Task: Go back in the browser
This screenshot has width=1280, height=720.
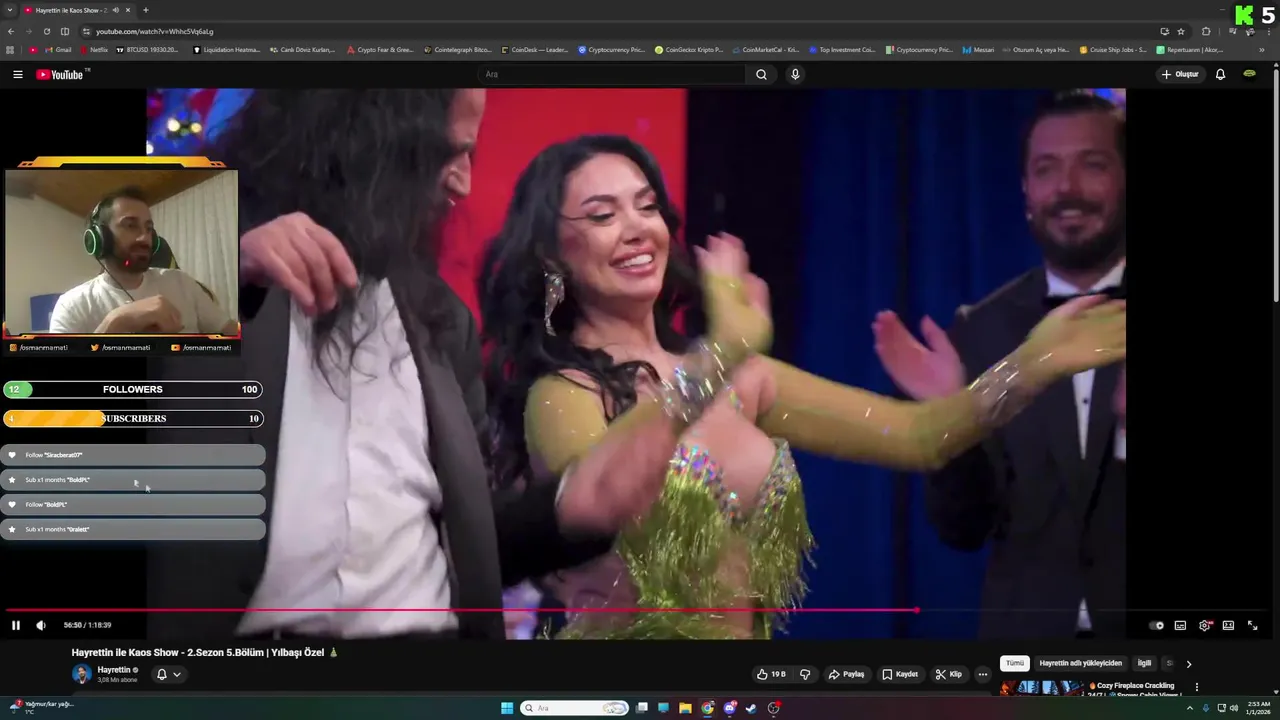Action: (x=11, y=31)
